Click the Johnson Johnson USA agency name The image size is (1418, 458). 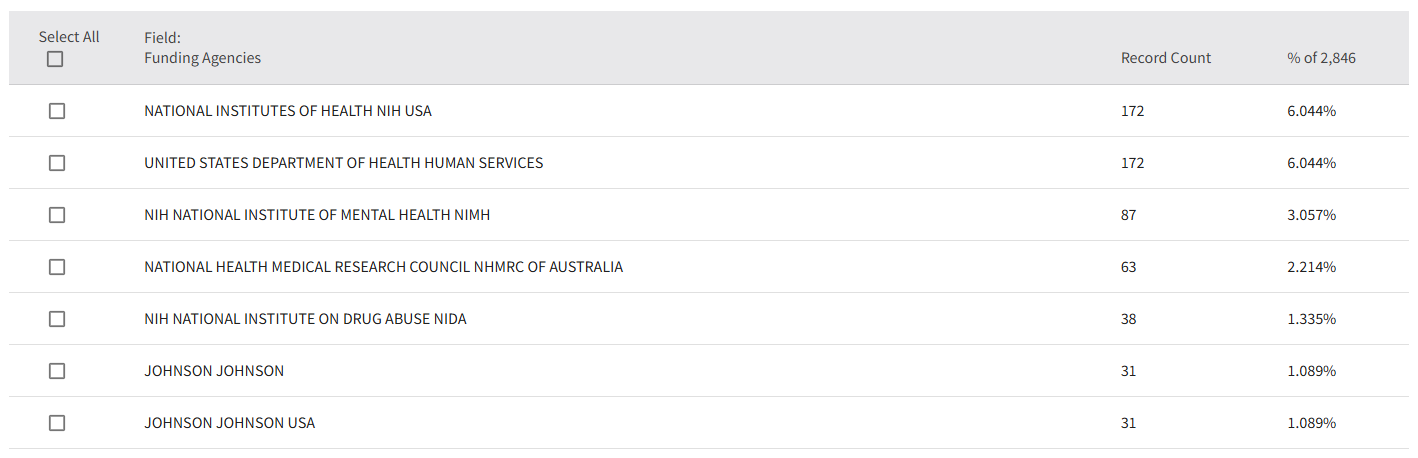(229, 423)
